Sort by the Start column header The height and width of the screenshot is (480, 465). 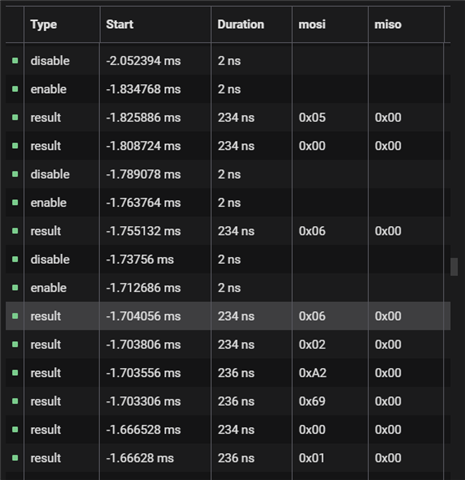(x=119, y=24)
